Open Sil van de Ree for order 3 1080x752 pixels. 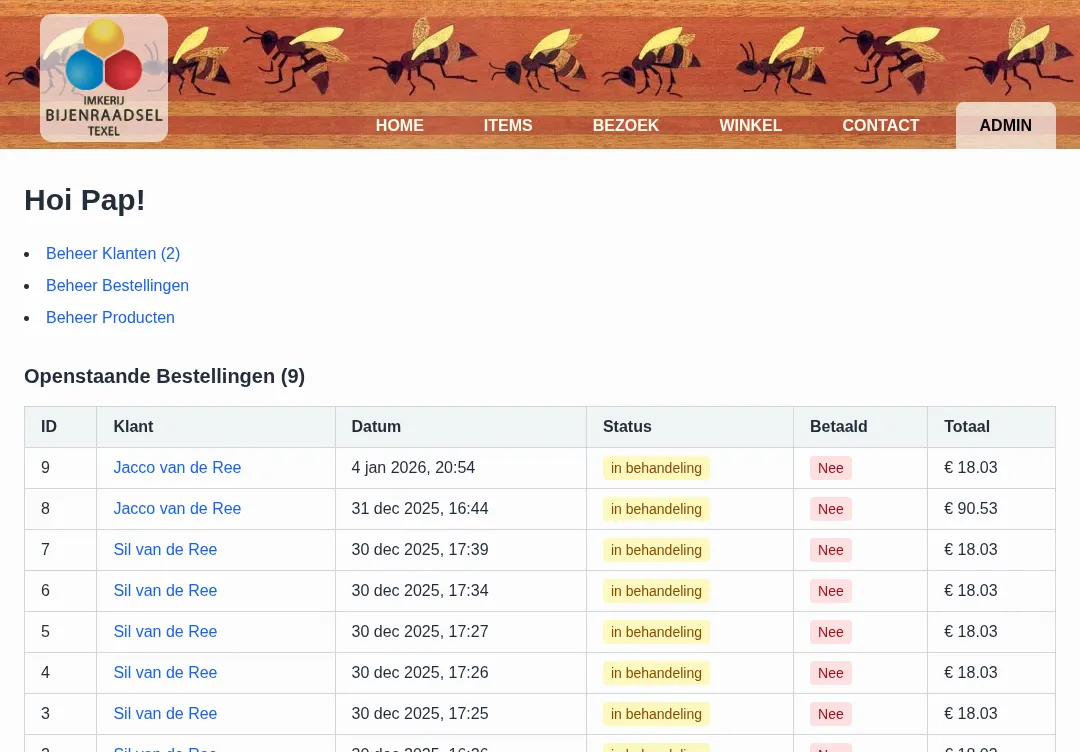pos(165,713)
